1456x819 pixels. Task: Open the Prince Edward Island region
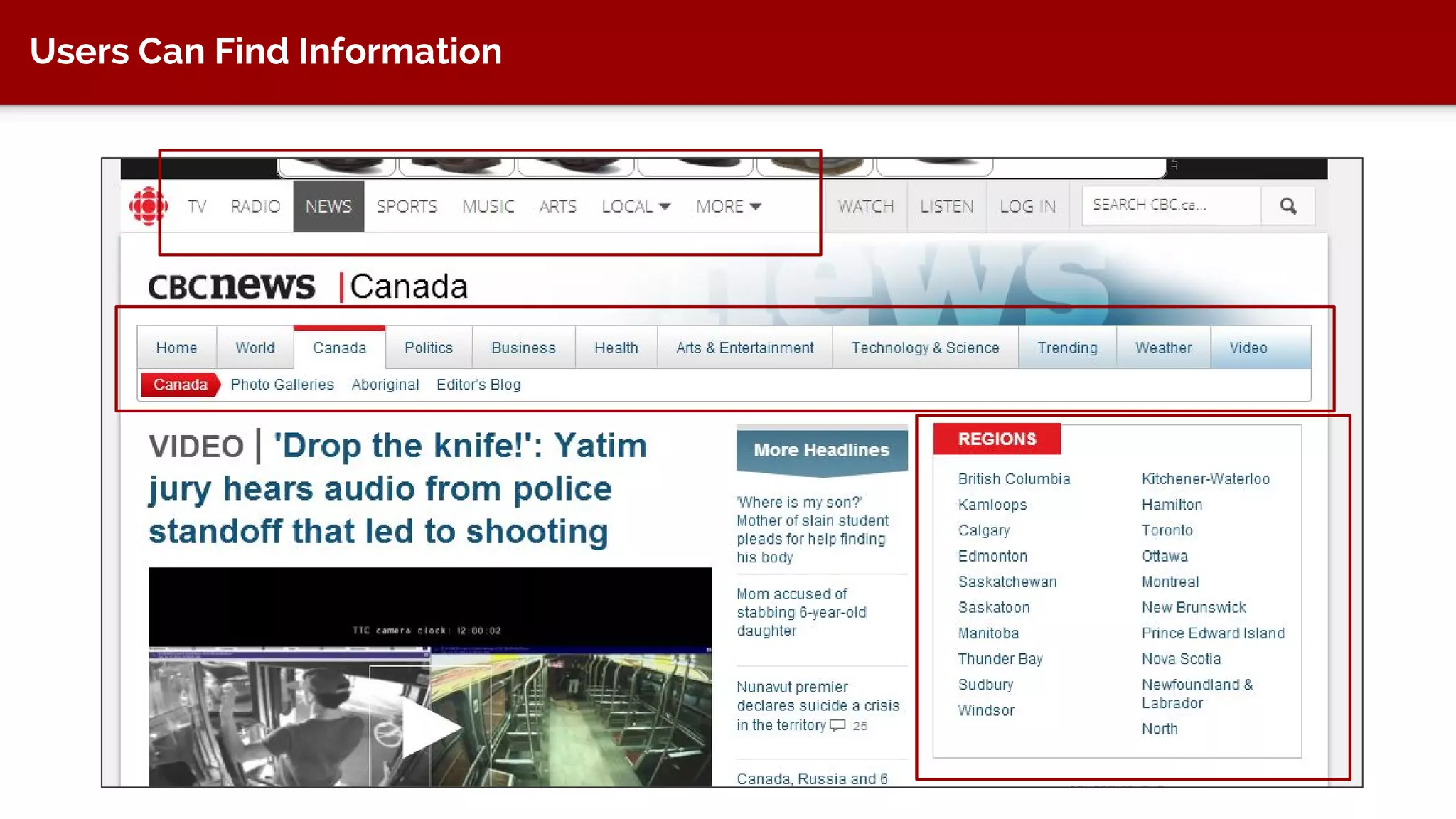(1213, 633)
